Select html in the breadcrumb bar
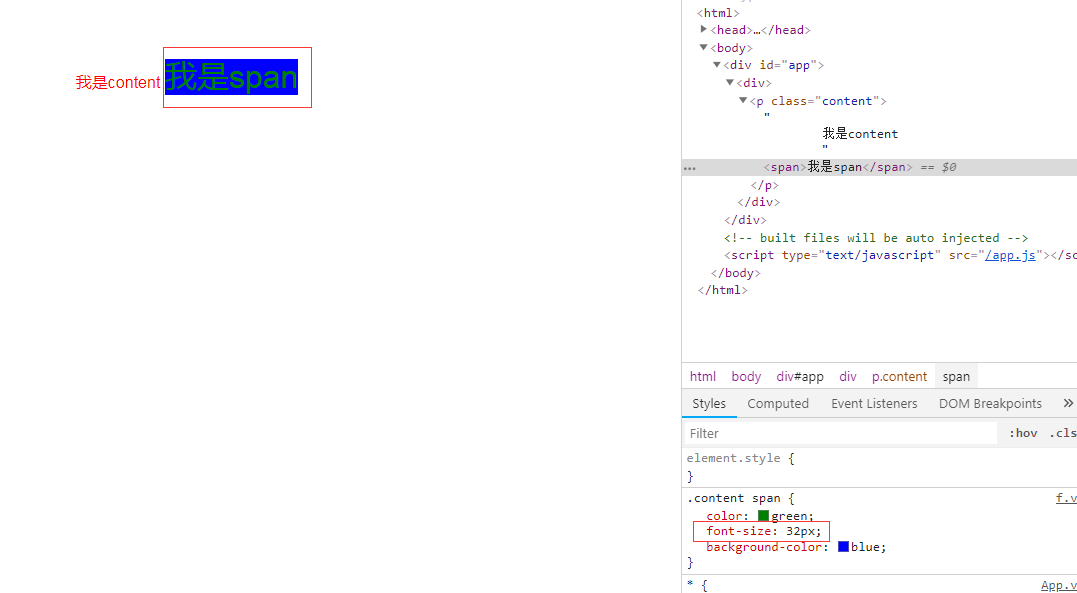1077x593 pixels. tap(703, 377)
